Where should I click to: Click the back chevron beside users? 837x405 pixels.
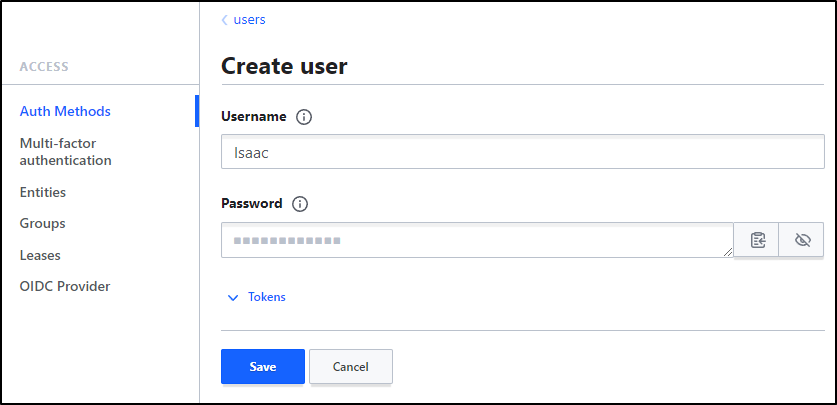(225, 20)
